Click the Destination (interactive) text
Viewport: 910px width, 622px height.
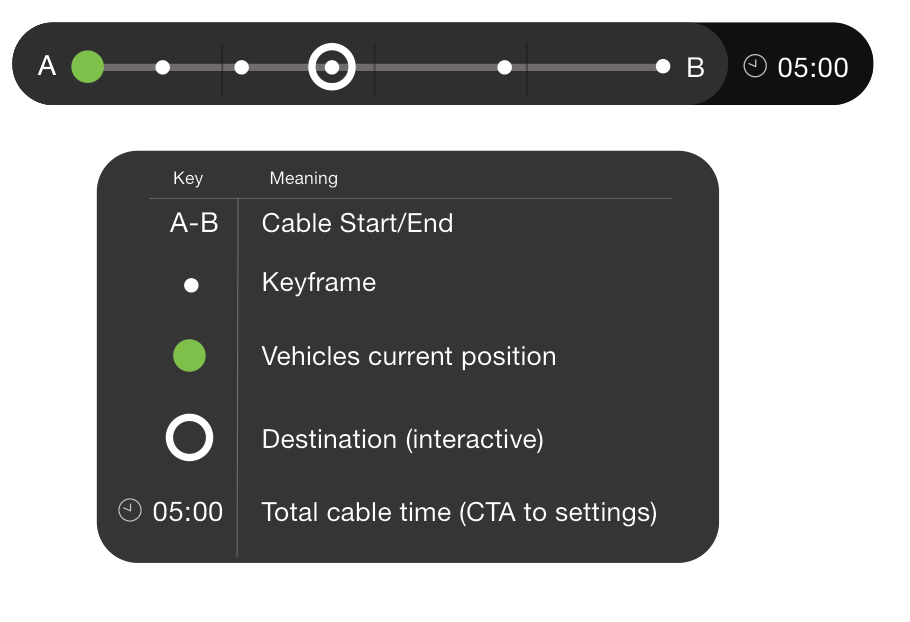[x=403, y=439]
